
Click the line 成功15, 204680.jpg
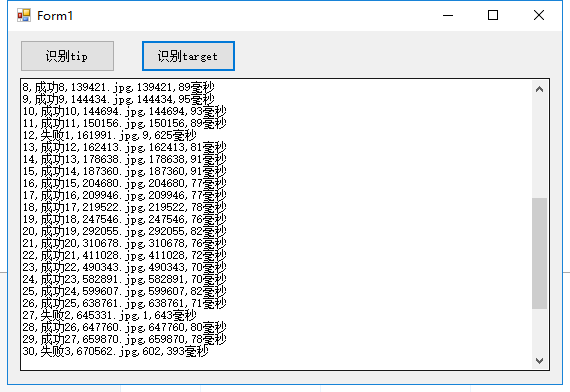(x=124, y=184)
